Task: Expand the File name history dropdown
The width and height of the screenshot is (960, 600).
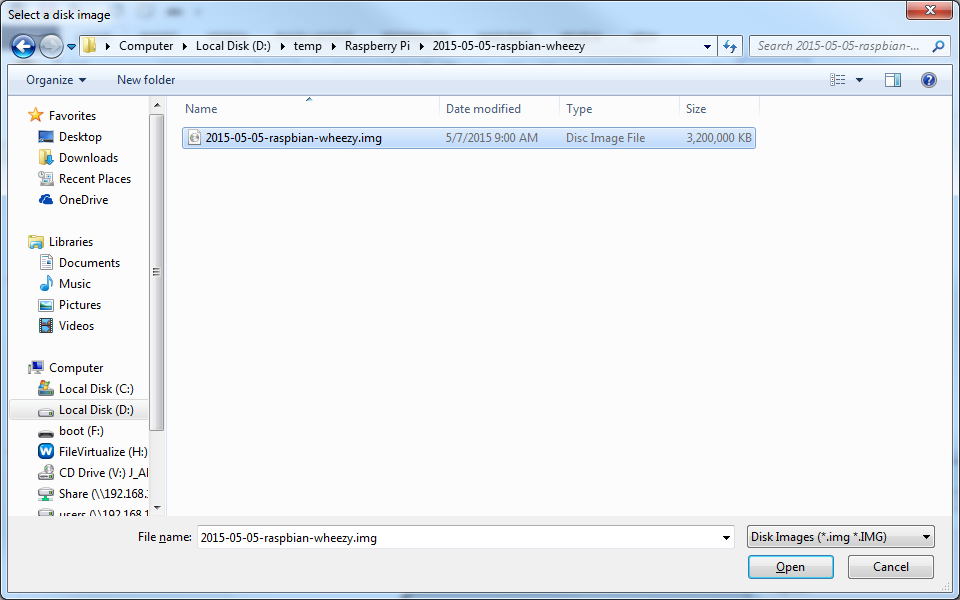Action: pos(726,538)
